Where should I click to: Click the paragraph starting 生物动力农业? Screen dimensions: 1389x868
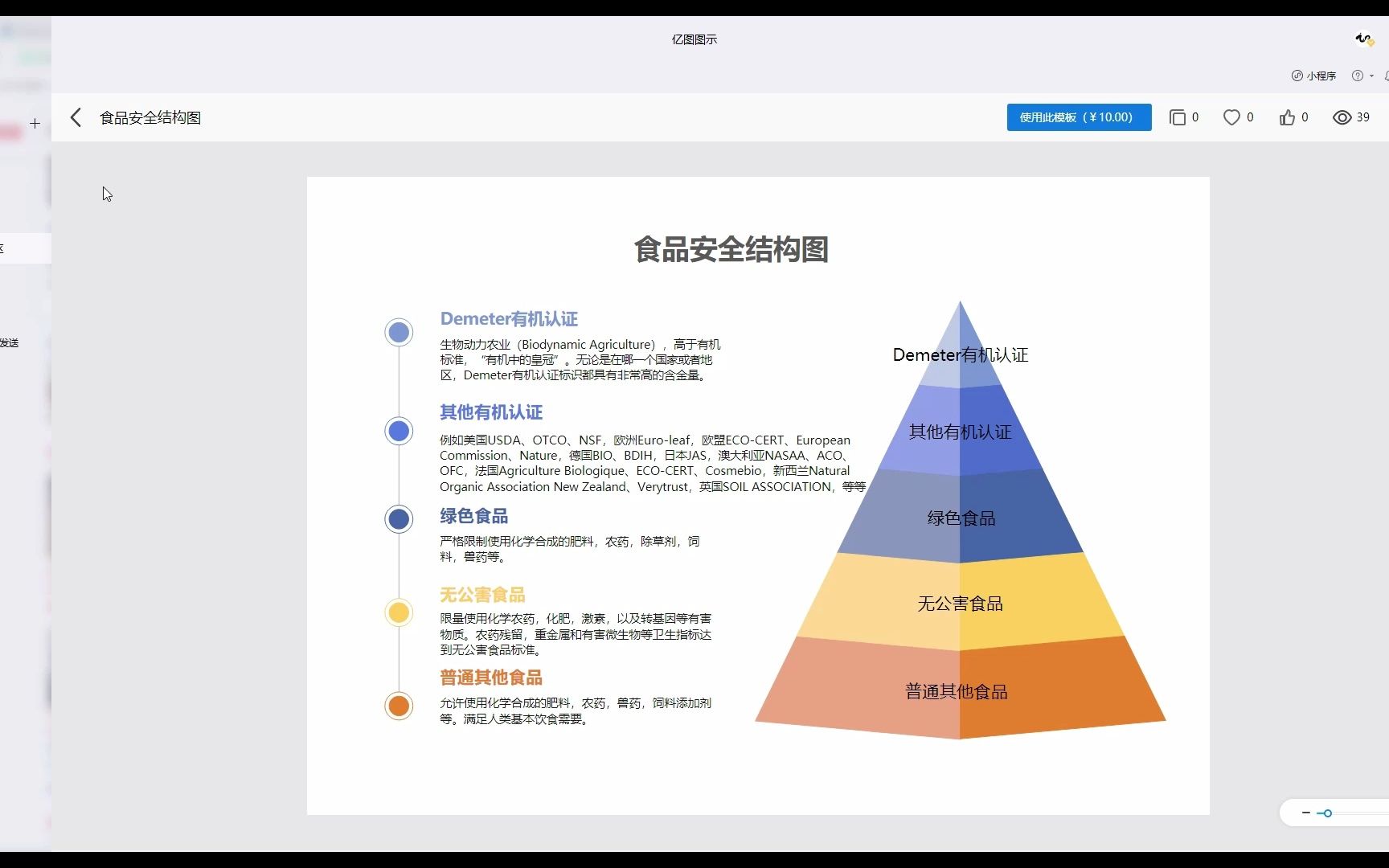[580, 359]
